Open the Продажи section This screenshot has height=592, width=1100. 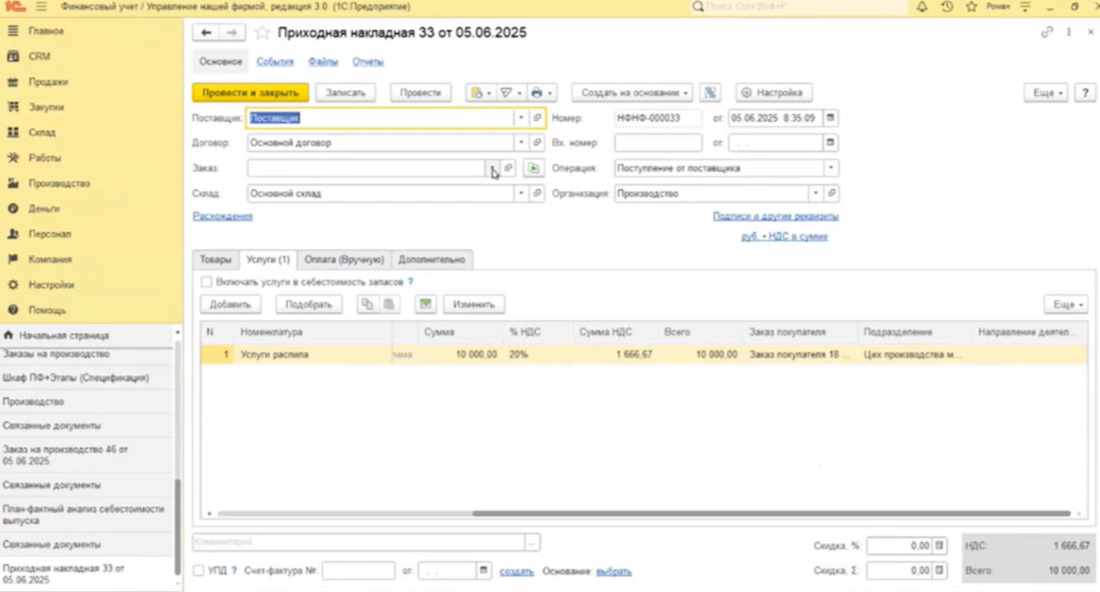coord(48,82)
